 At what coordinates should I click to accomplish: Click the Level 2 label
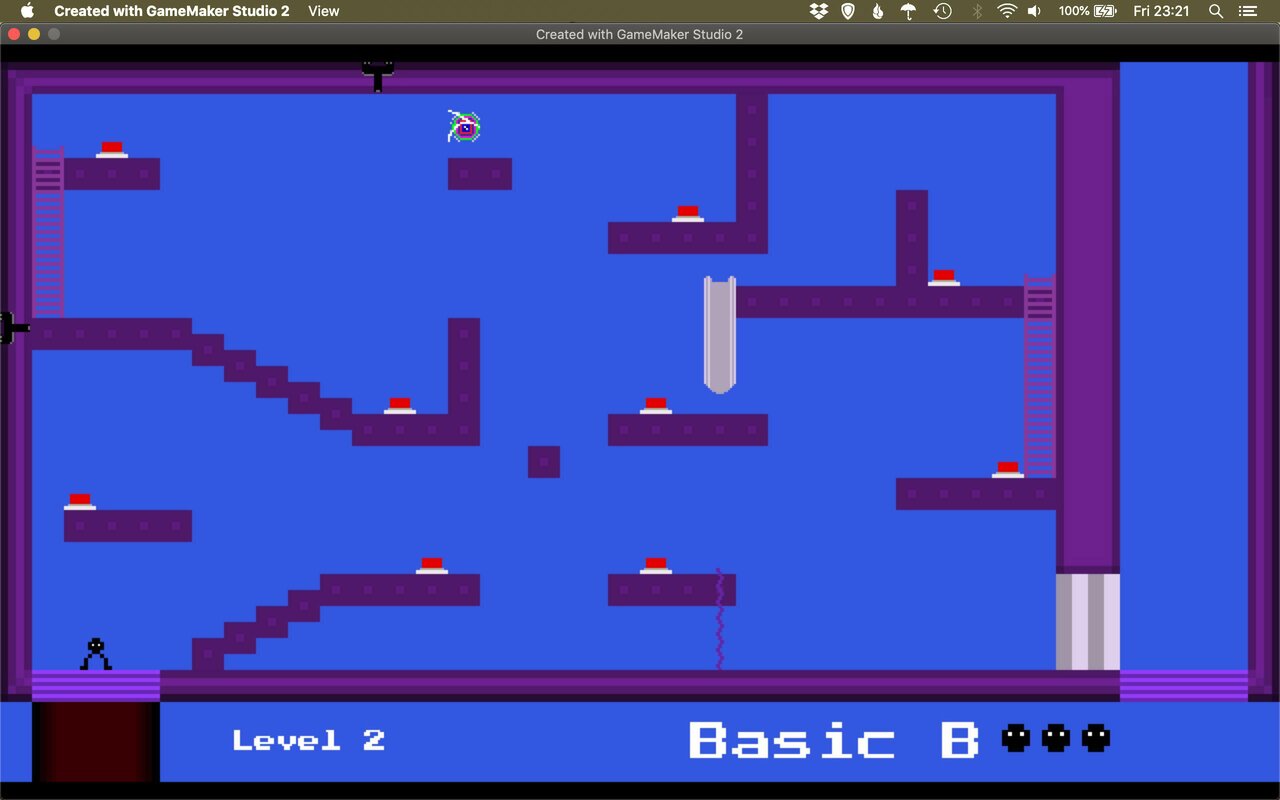(309, 740)
